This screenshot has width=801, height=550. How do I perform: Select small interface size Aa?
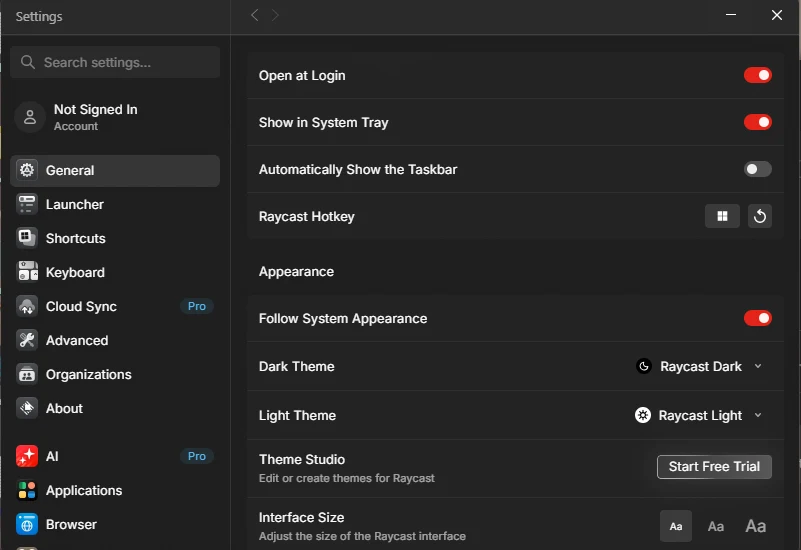click(x=676, y=526)
